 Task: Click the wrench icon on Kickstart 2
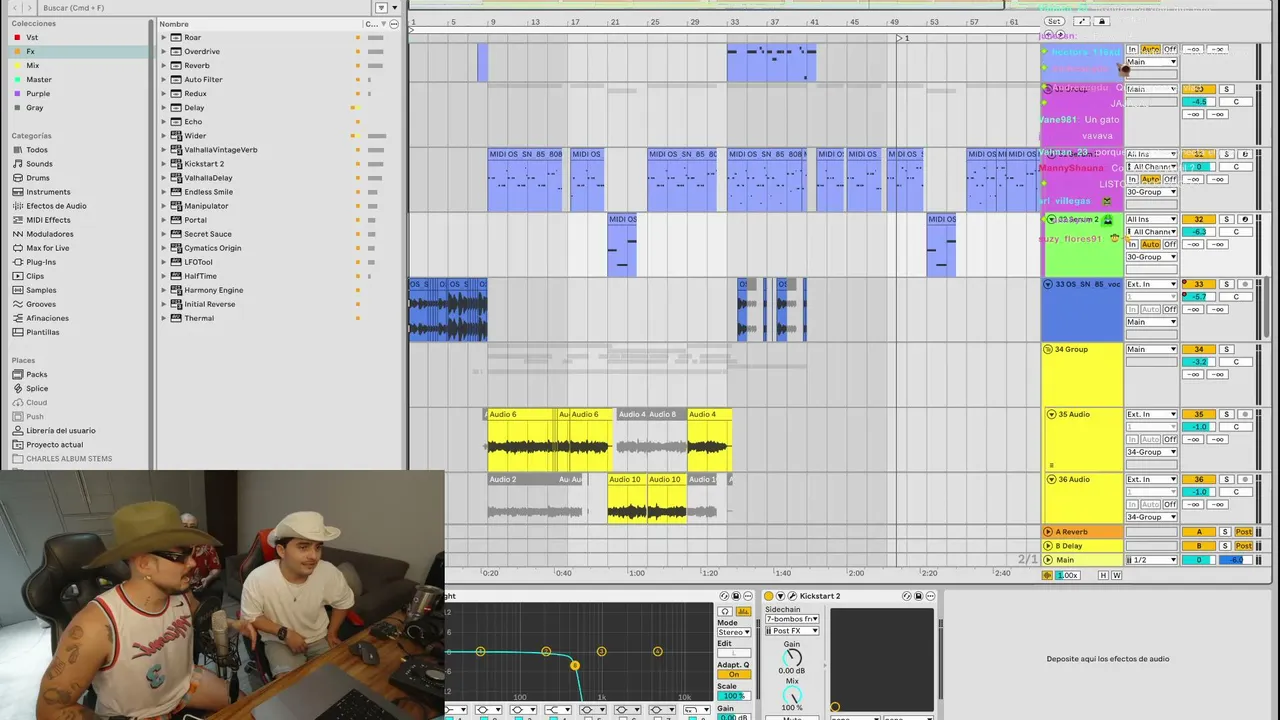[791, 596]
